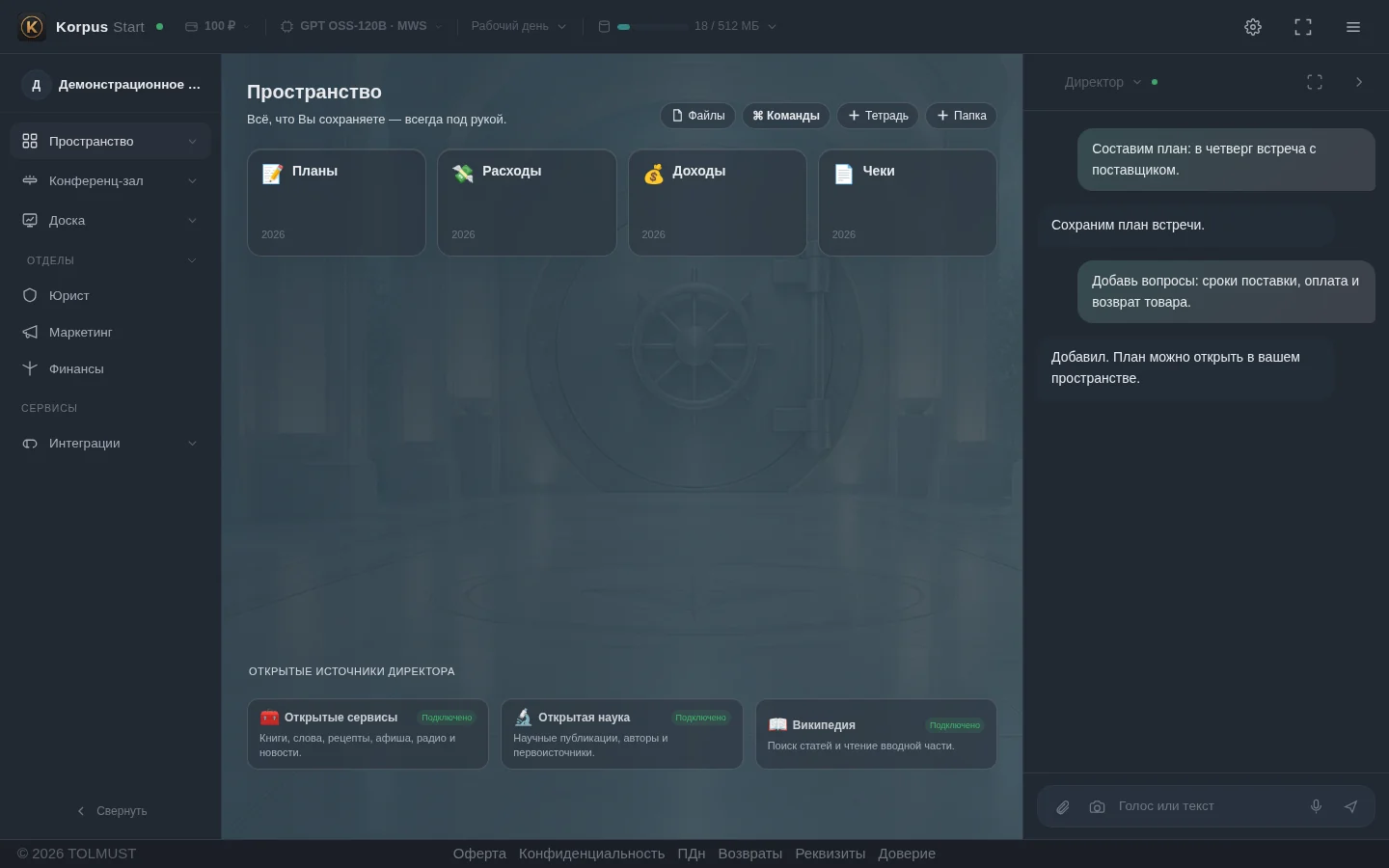1389x868 pixels.
Task: Expand the Директор role selector
Action: (x=1103, y=82)
